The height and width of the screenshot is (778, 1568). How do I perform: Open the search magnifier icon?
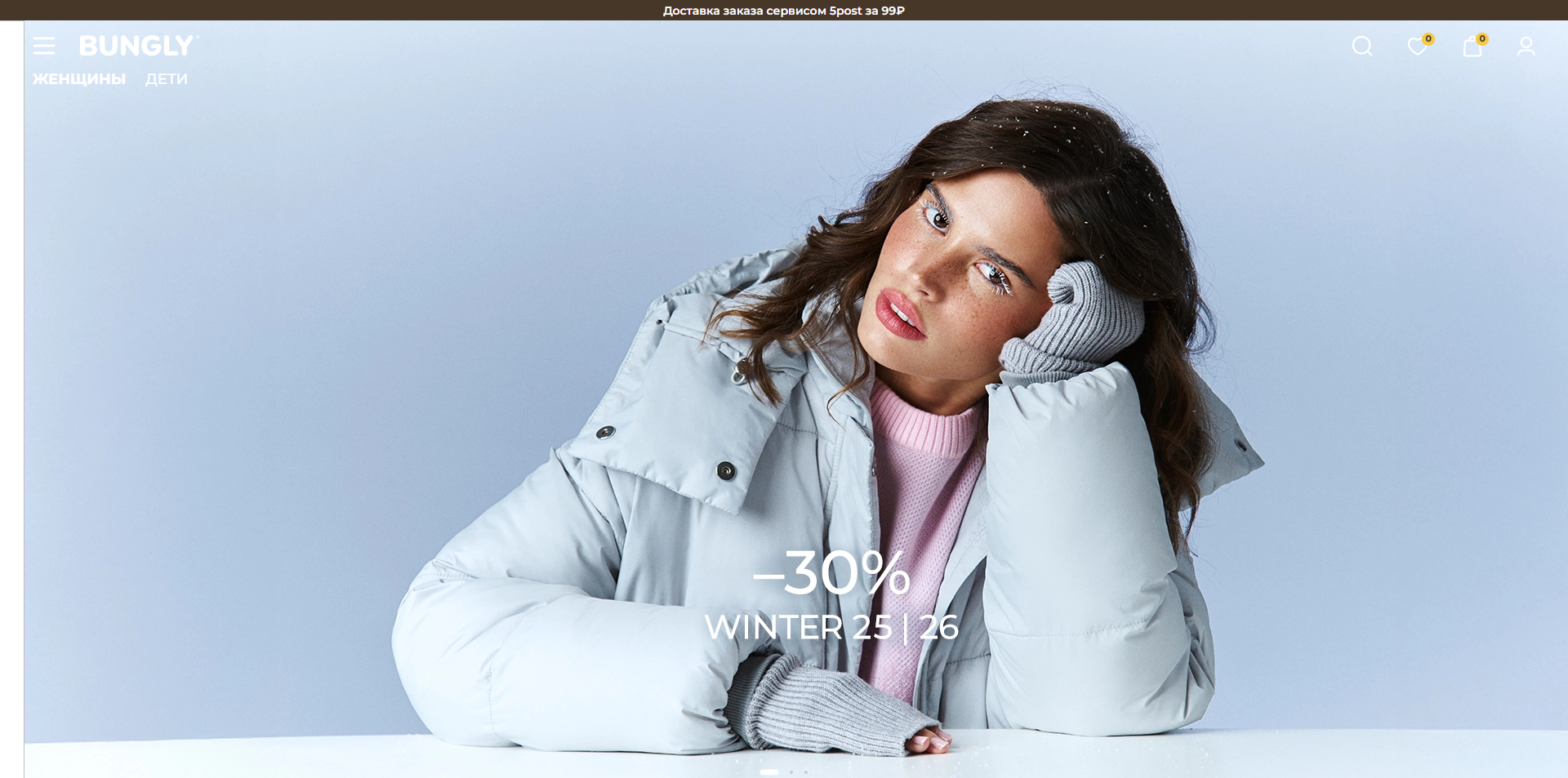pyautogui.click(x=1361, y=46)
